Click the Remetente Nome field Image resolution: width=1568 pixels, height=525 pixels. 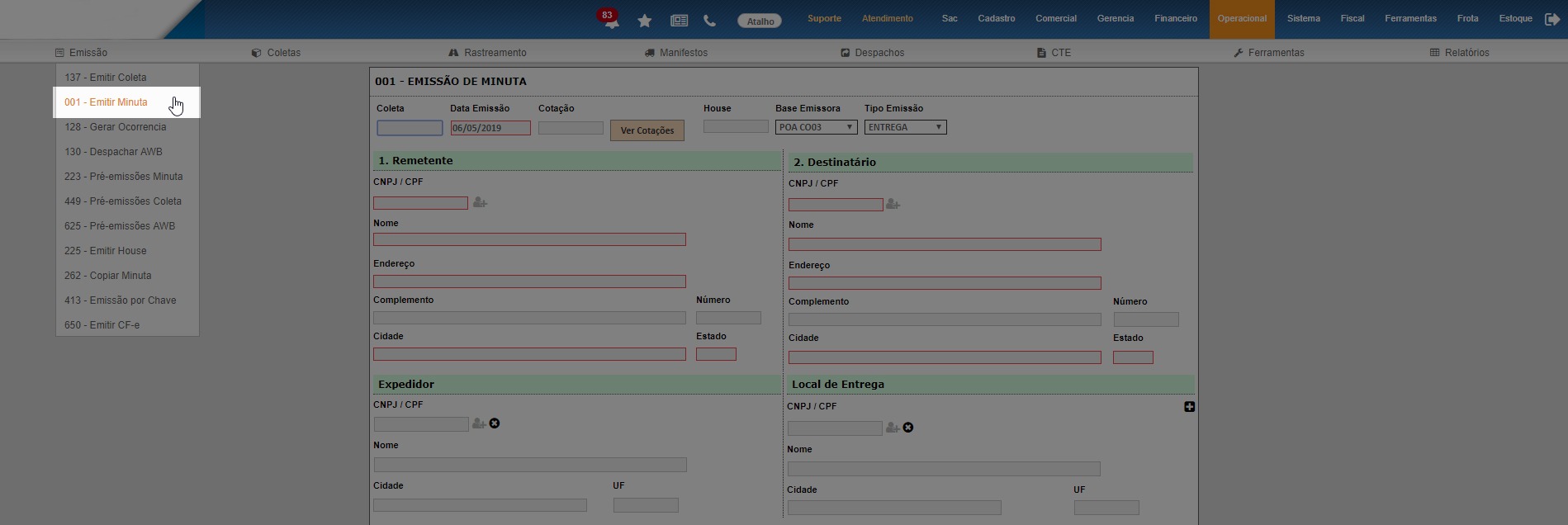[x=529, y=239]
